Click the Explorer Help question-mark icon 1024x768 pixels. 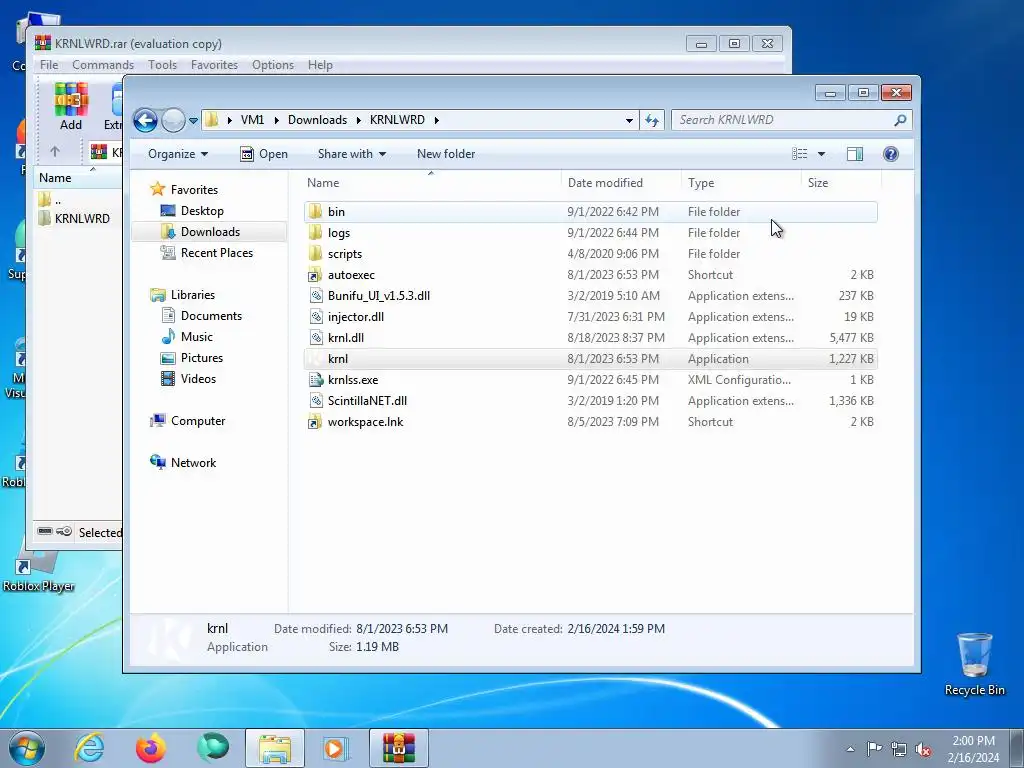point(890,154)
